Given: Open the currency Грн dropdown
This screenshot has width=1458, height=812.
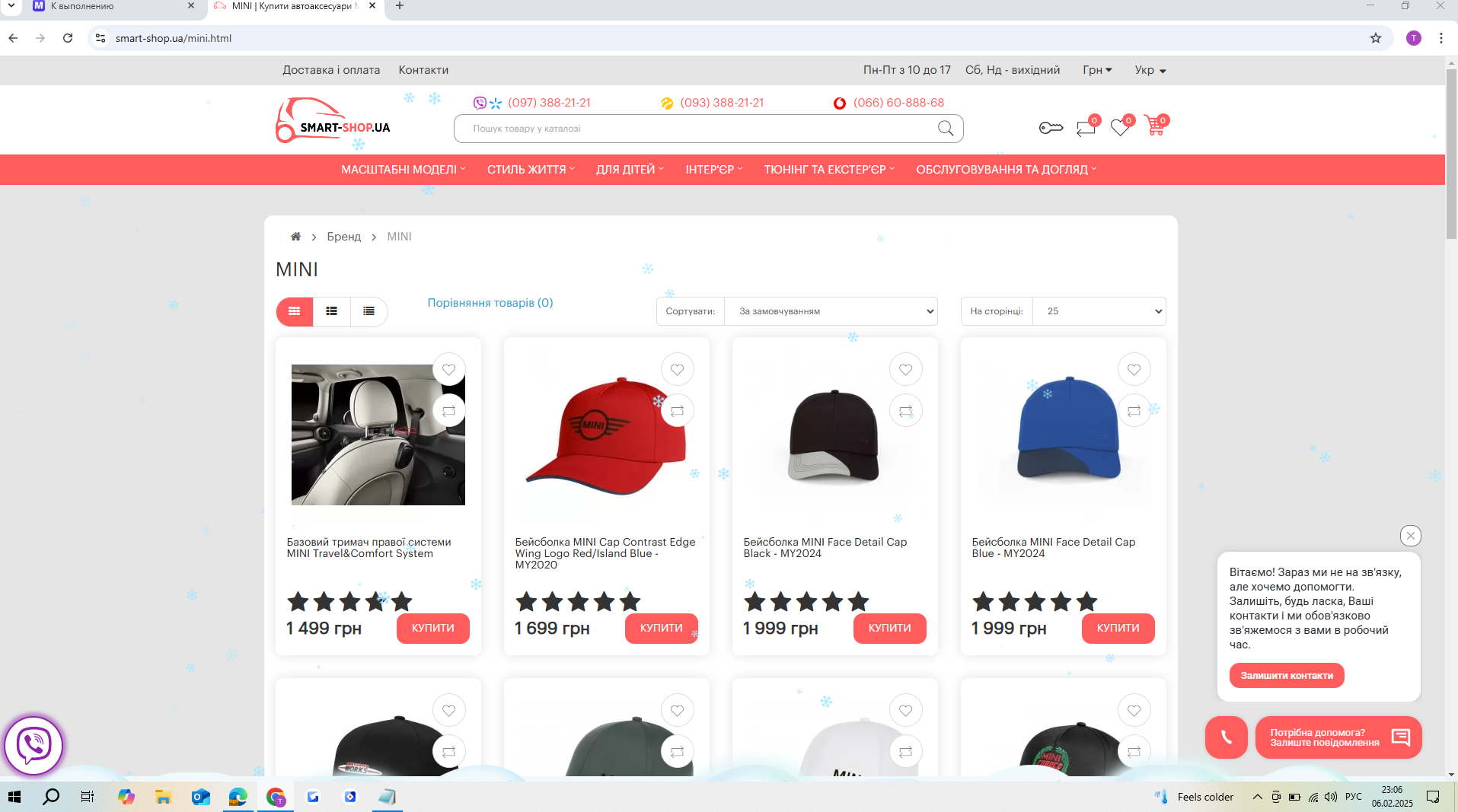Looking at the screenshot, I should point(1097,70).
